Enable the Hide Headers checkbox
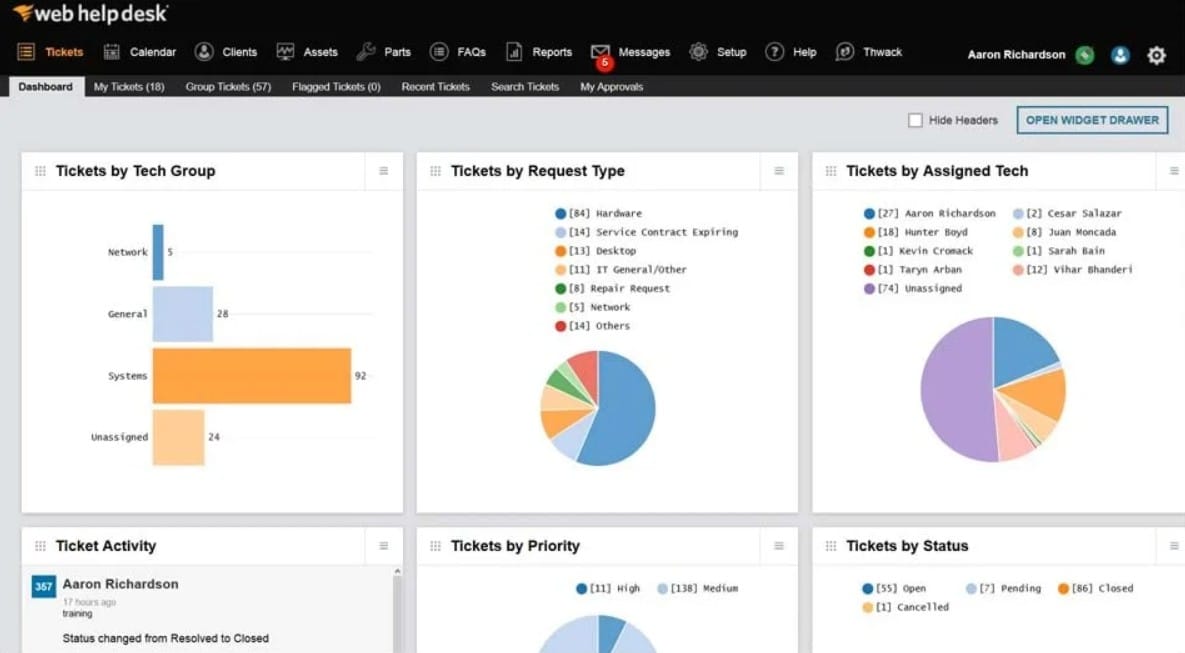This screenshot has height=653, width=1185. (915, 120)
